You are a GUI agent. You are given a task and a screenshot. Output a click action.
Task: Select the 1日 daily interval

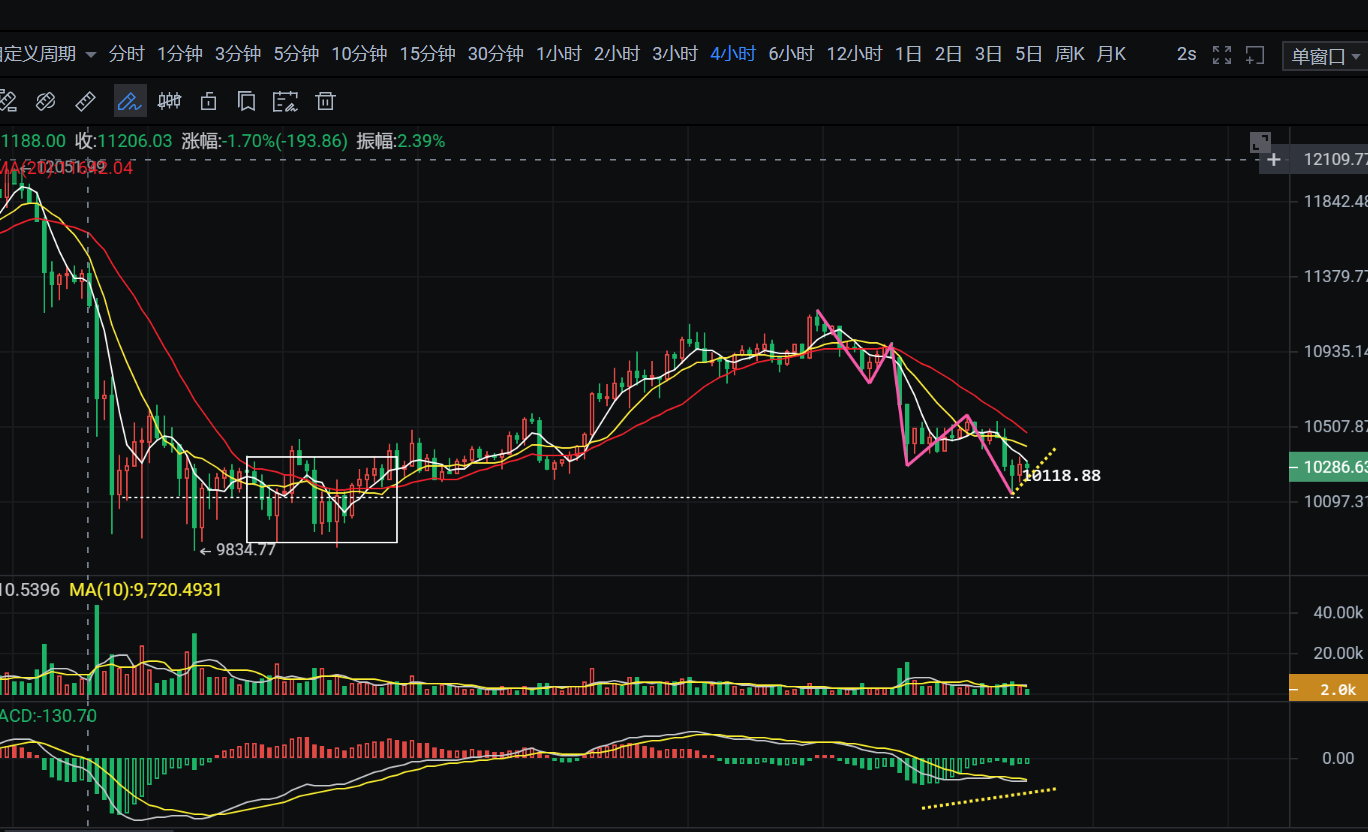(x=908, y=54)
